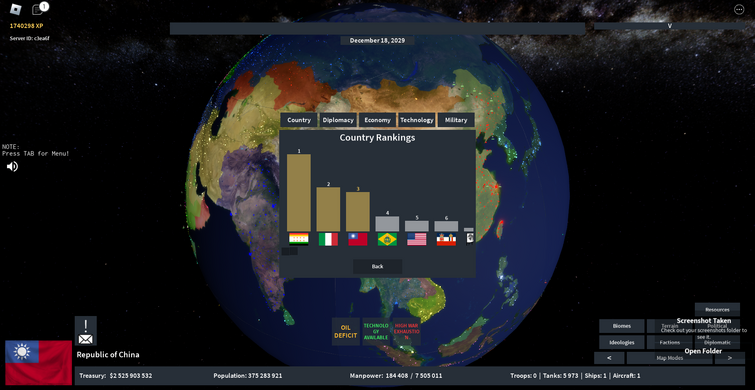Select the Military tab
Viewport: 755px width, 390px height.
coord(456,120)
